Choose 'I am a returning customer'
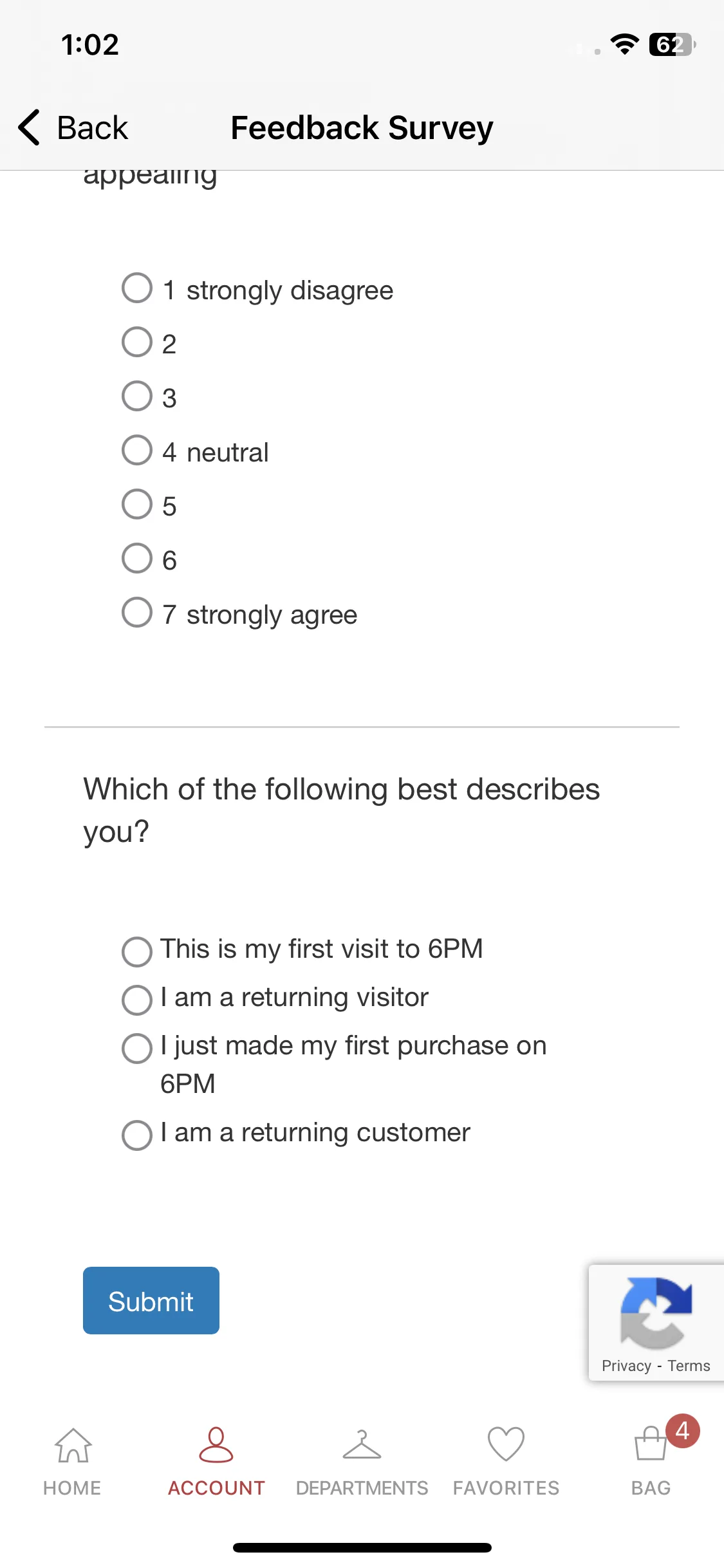The image size is (724, 1568). [137, 1135]
